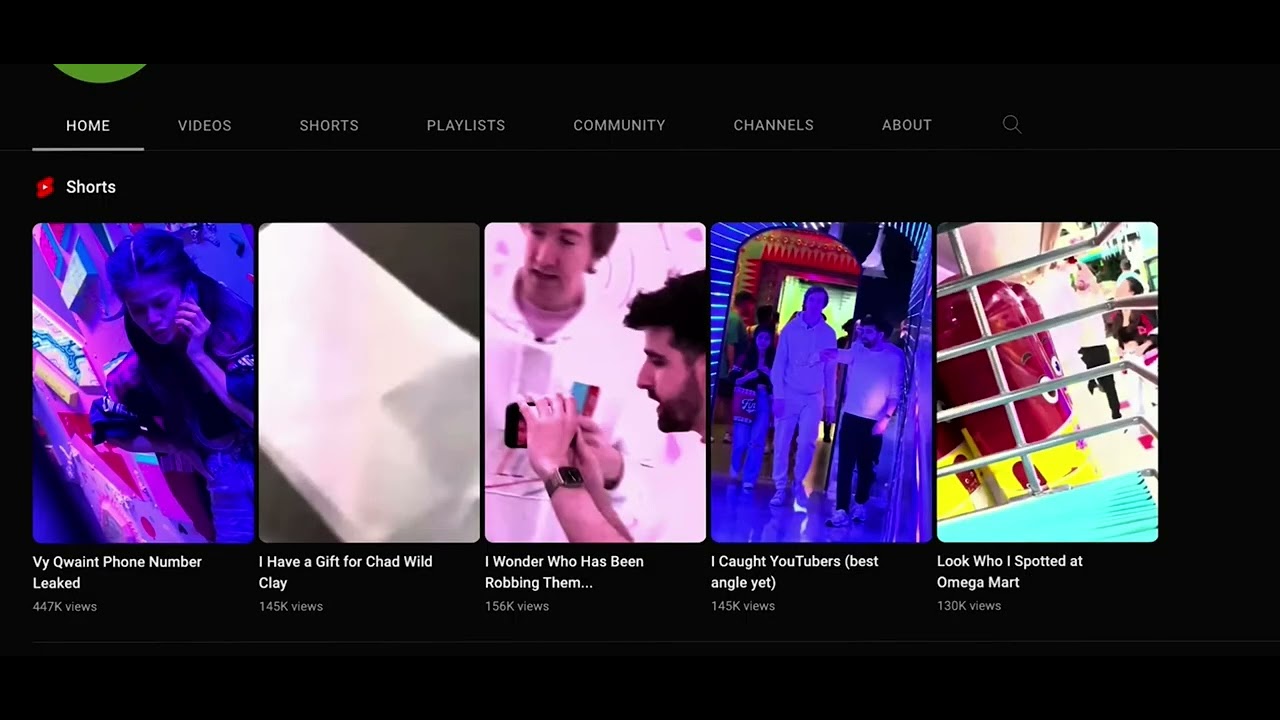Open the Videos tab
1280x720 pixels.
pos(205,125)
